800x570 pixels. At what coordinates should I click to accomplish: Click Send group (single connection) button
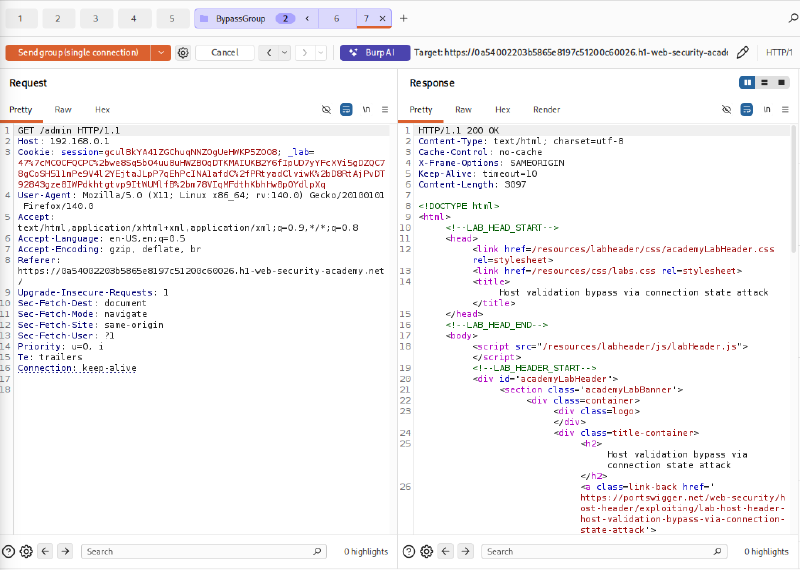pyautogui.click(x=78, y=53)
